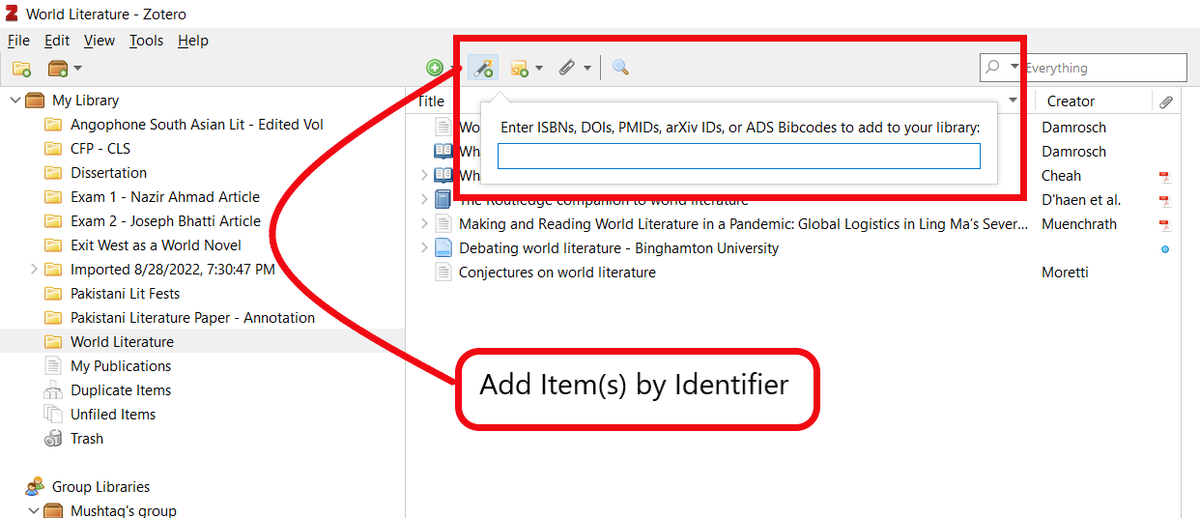Screen dimensions: 1200x518
Task: Expand the Routledge companion item row
Action: (424, 200)
